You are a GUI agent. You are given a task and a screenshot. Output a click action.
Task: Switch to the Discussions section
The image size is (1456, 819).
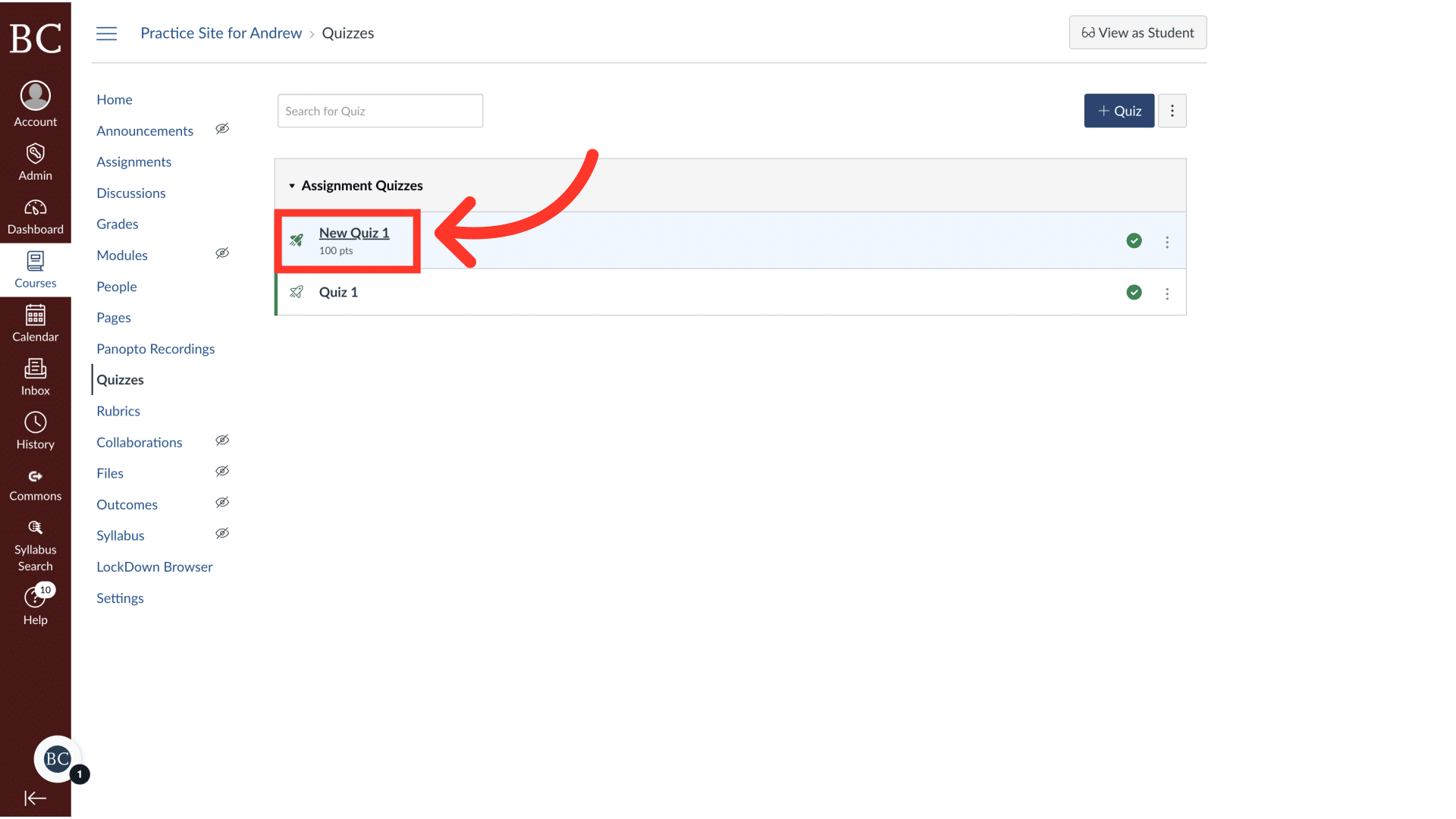pos(130,193)
